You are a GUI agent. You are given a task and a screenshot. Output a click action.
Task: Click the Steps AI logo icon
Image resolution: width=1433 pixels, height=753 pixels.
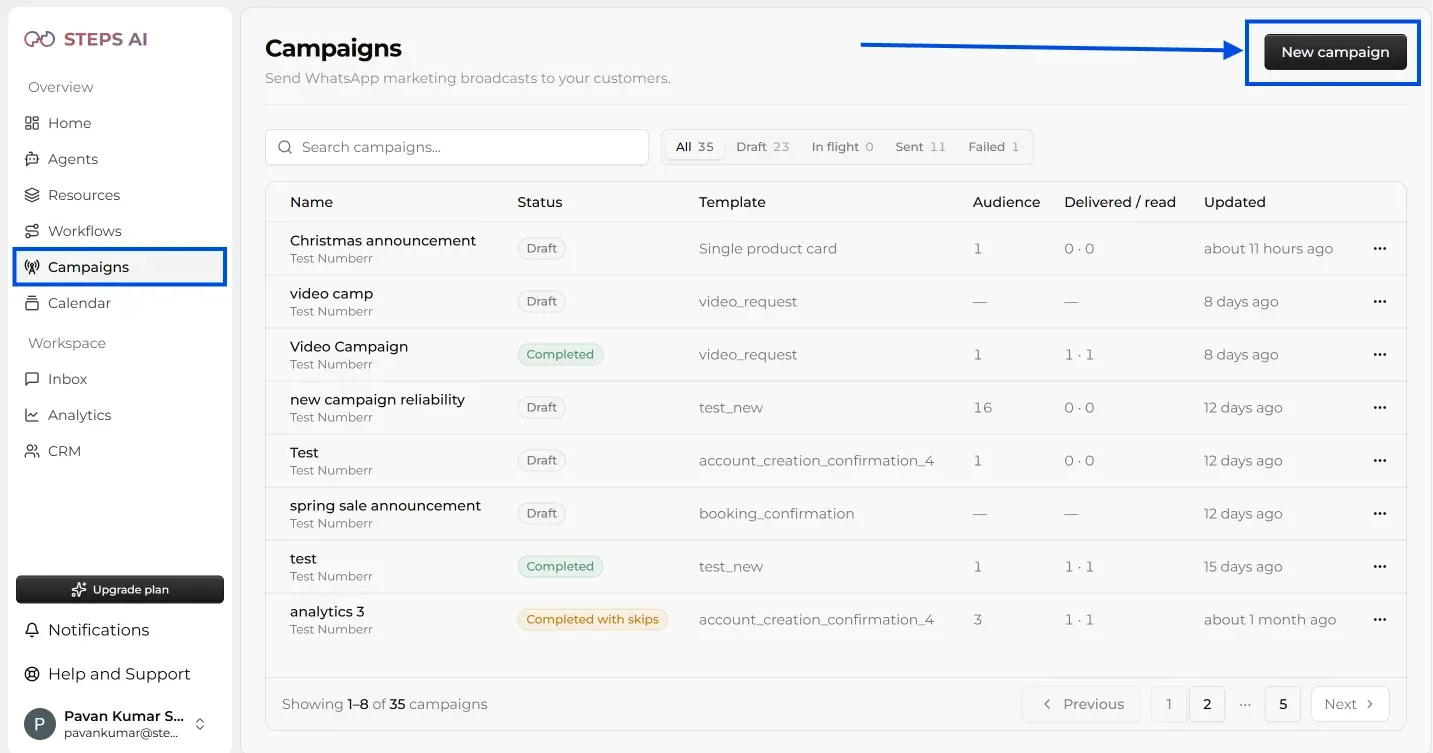click(39, 40)
